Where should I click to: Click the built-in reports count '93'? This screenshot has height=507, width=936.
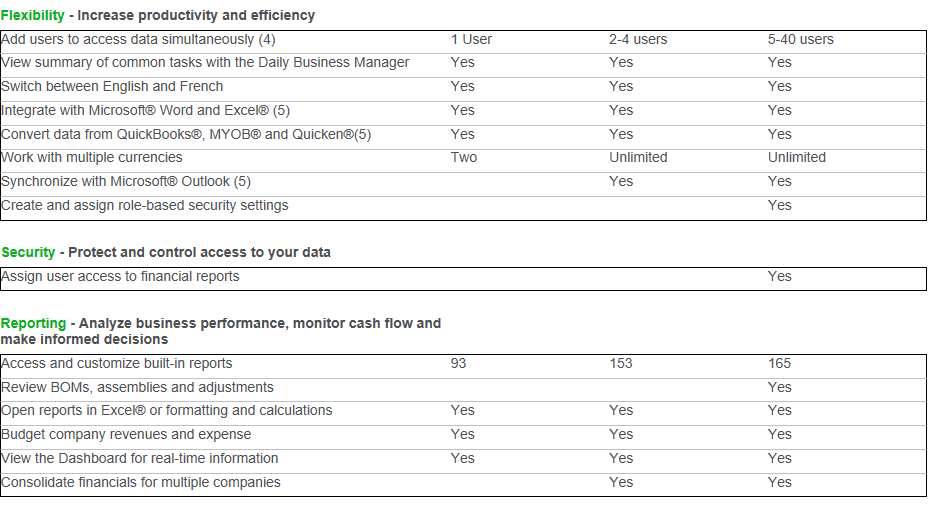coord(459,363)
